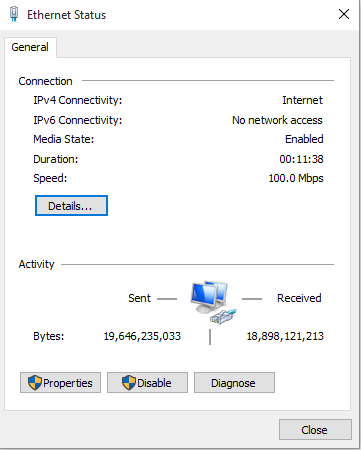Close the Ethernet Status dialog with Close button

[x=315, y=430]
